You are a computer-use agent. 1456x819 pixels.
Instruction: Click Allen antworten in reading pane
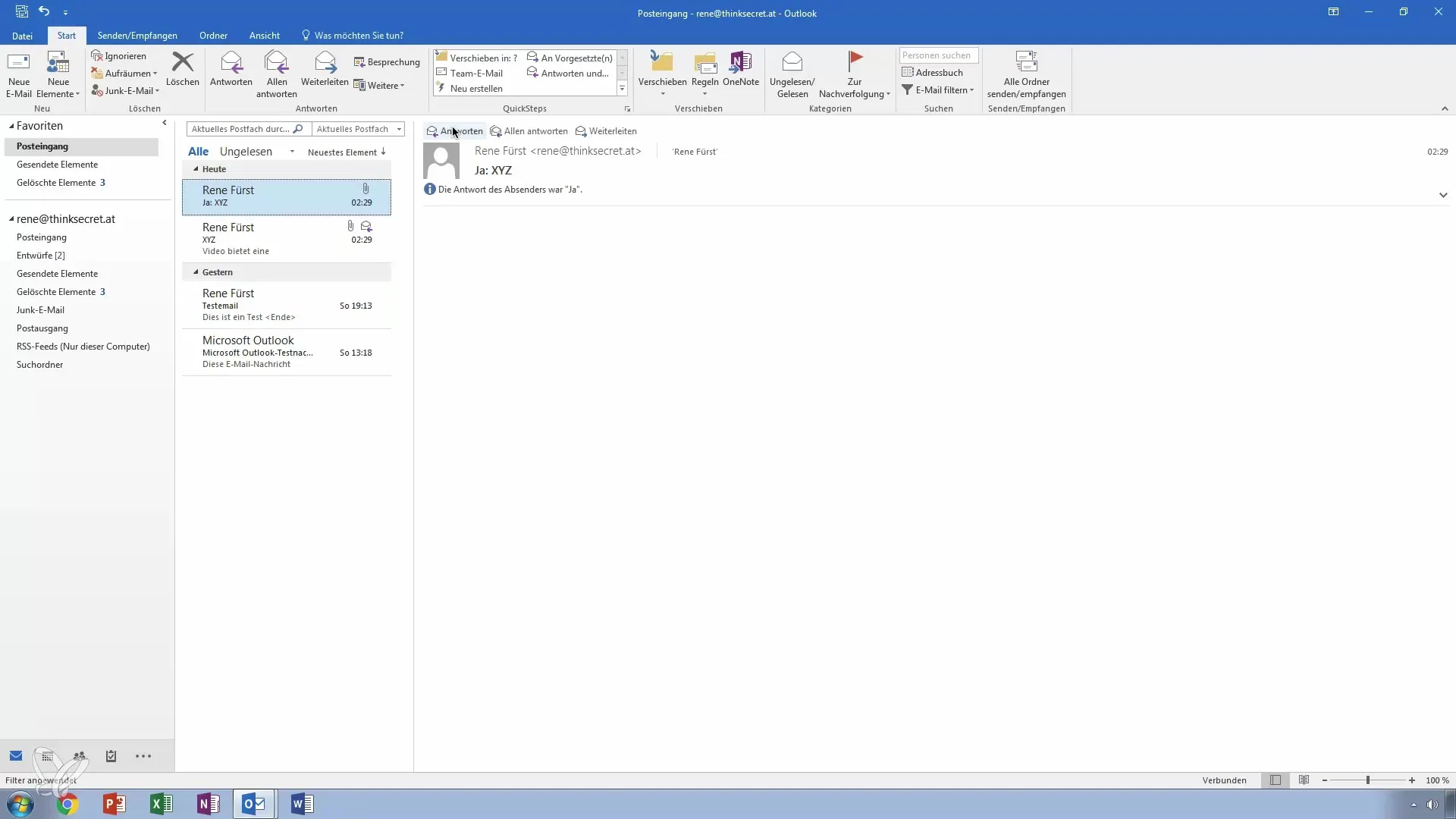(529, 131)
